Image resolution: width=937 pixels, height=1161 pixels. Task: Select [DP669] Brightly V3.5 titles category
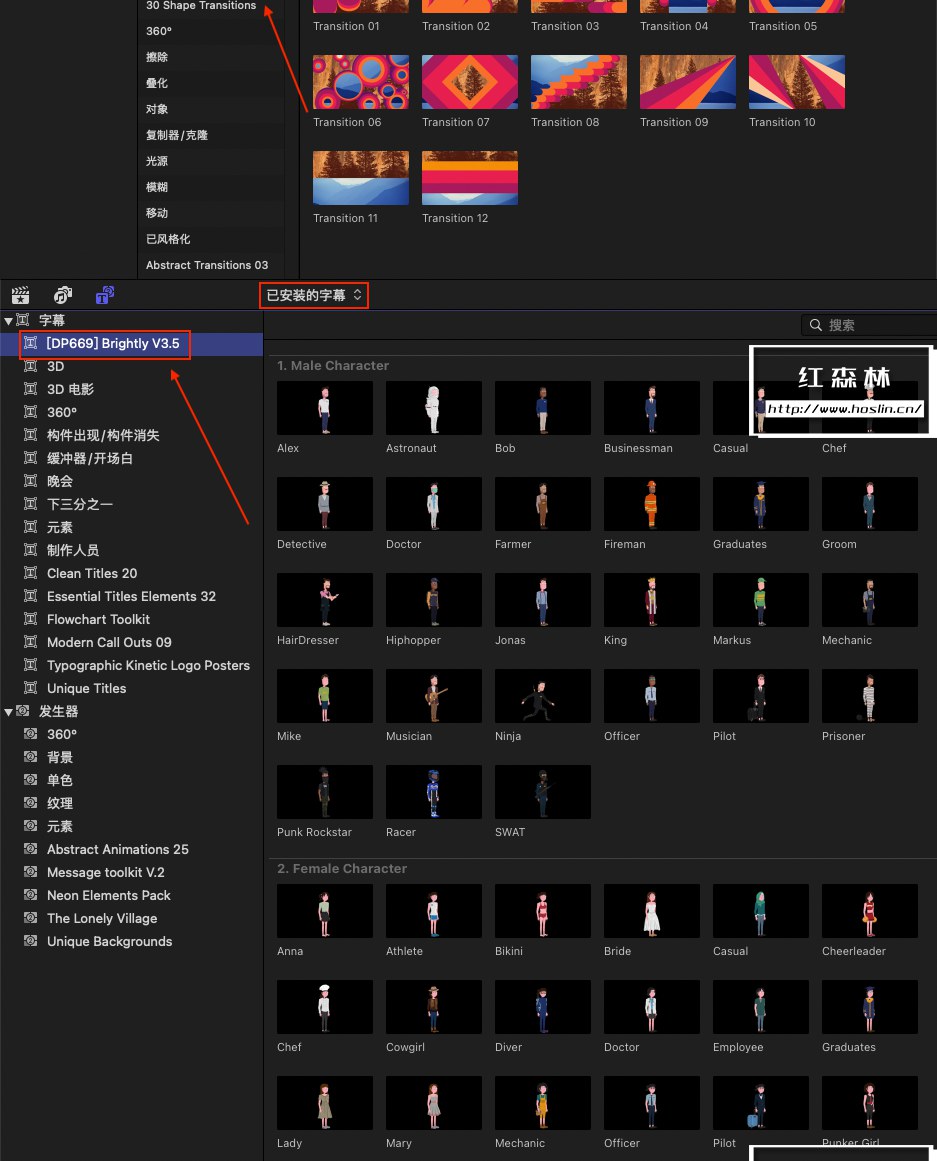(131, 344)
